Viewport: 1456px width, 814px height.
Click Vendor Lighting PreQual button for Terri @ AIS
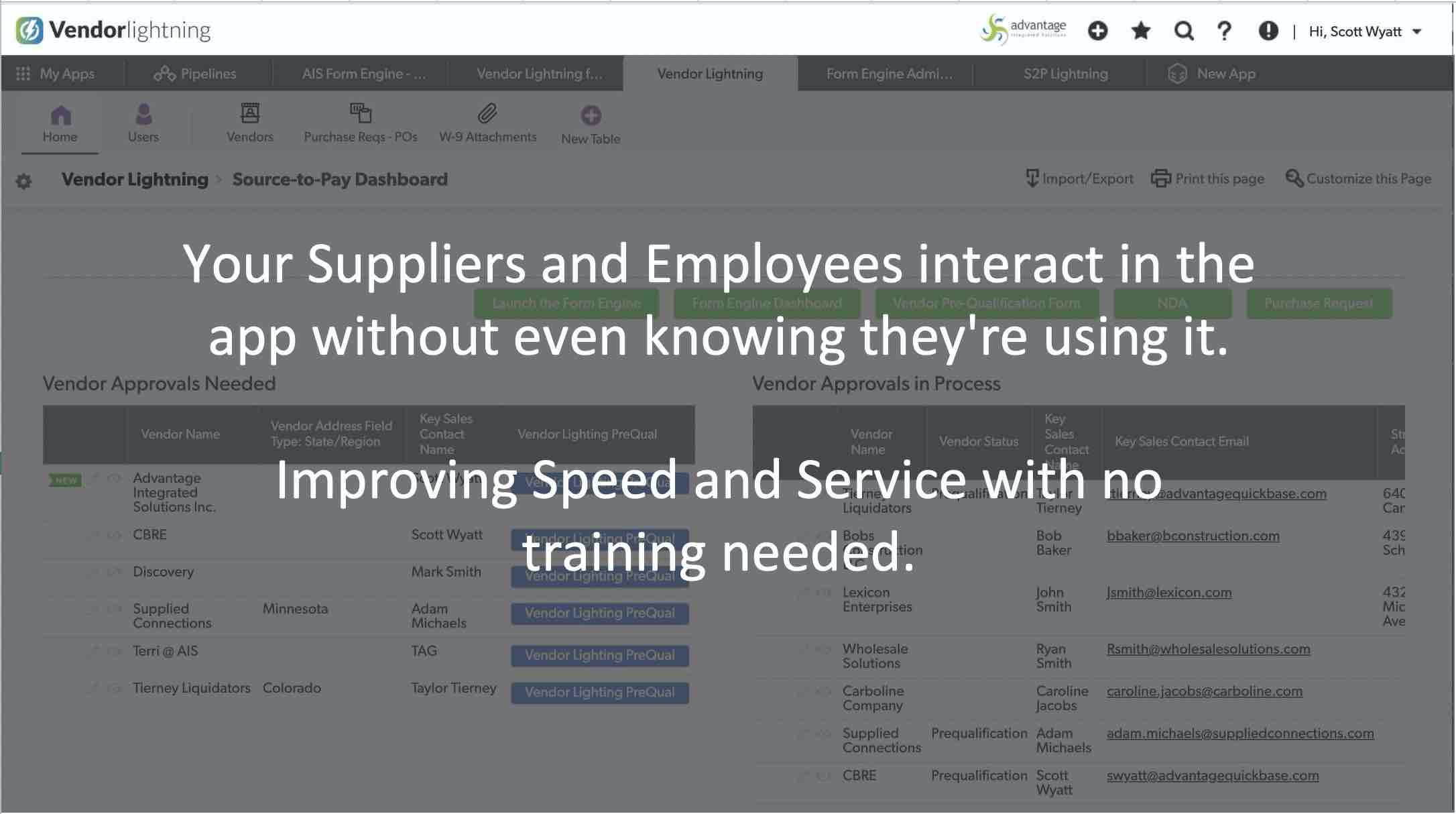click(600, 656)
